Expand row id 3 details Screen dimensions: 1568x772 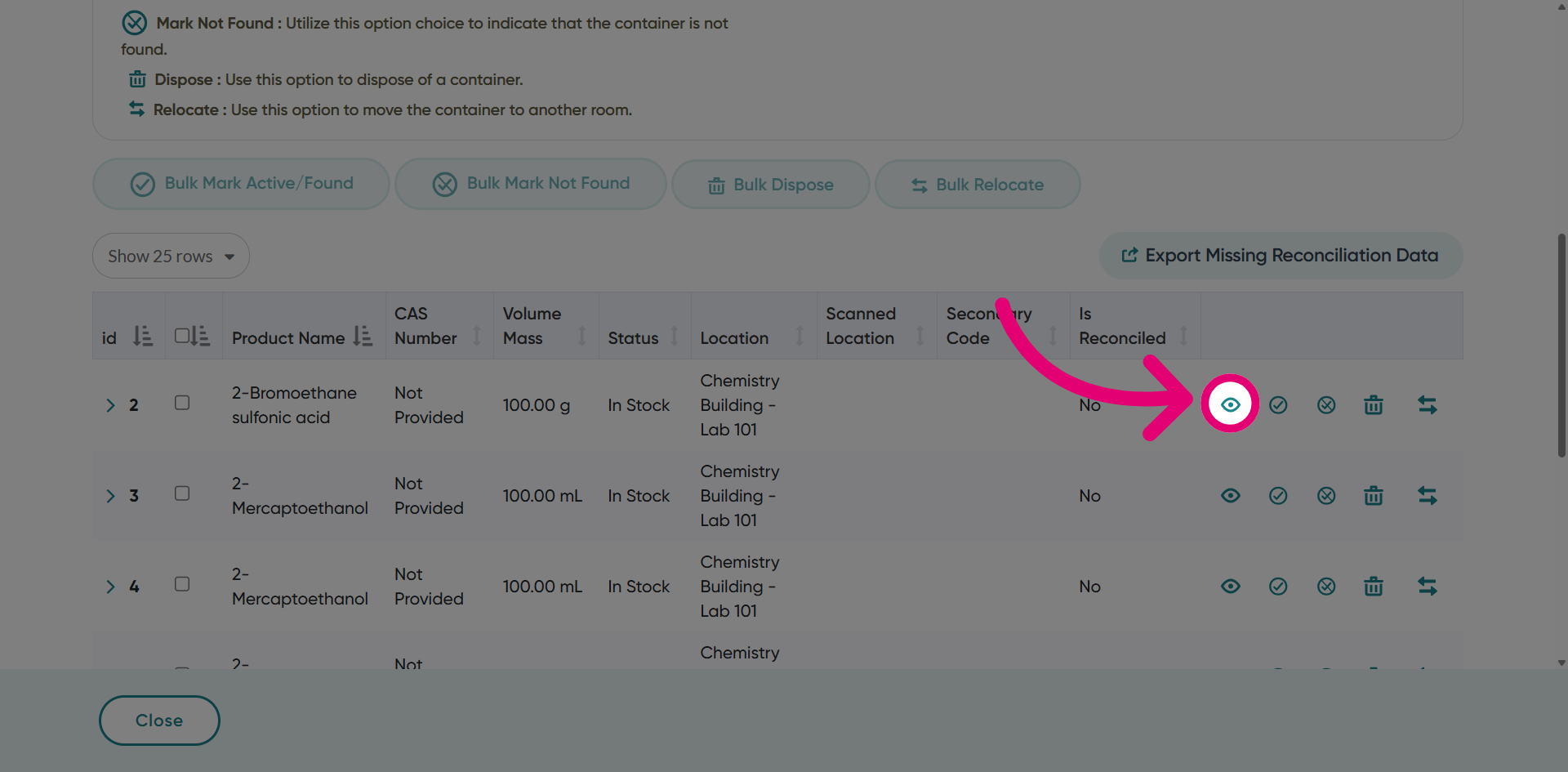coord(110,496)
